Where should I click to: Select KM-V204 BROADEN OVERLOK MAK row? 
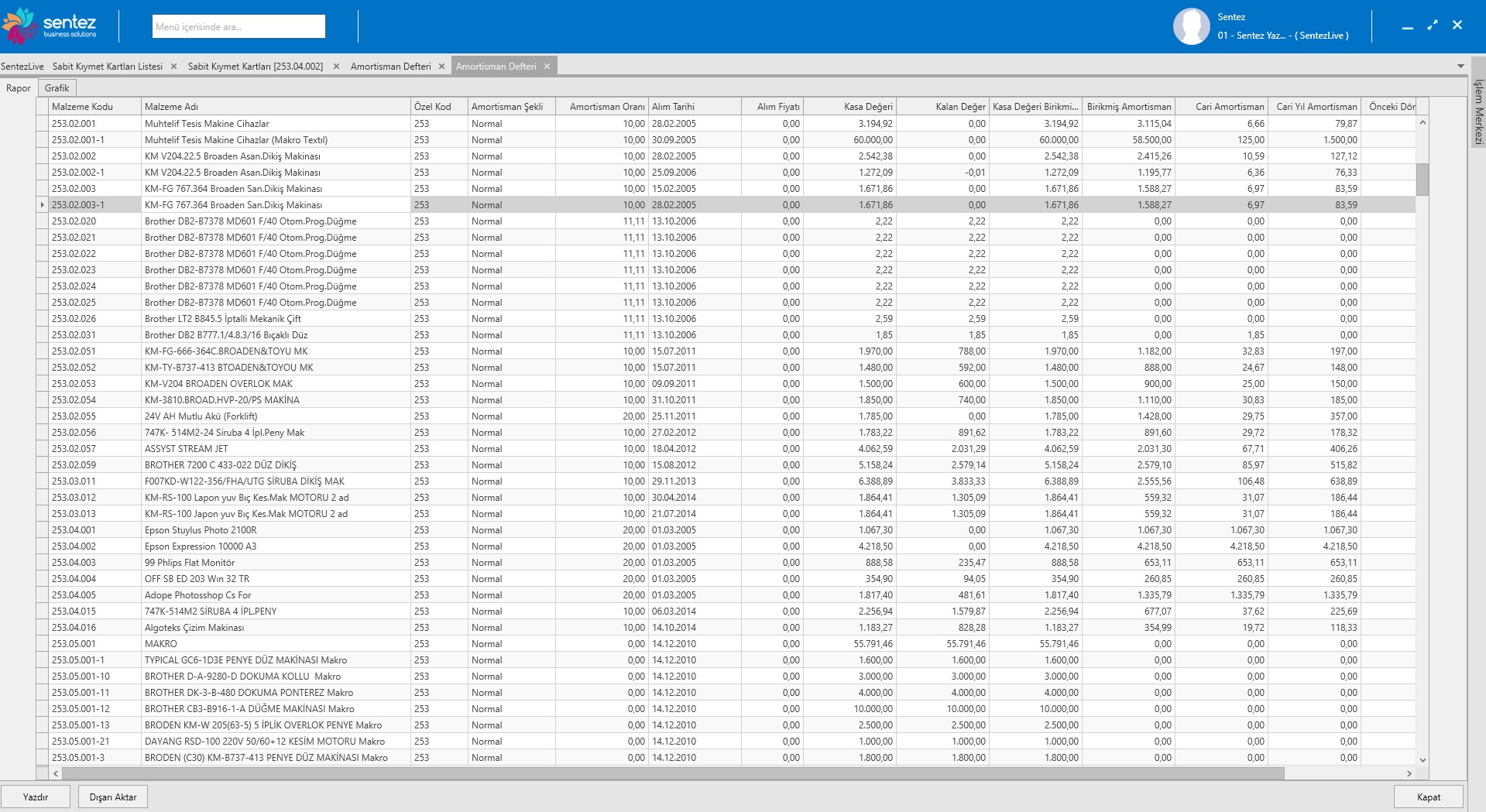(x=726, y=384)
